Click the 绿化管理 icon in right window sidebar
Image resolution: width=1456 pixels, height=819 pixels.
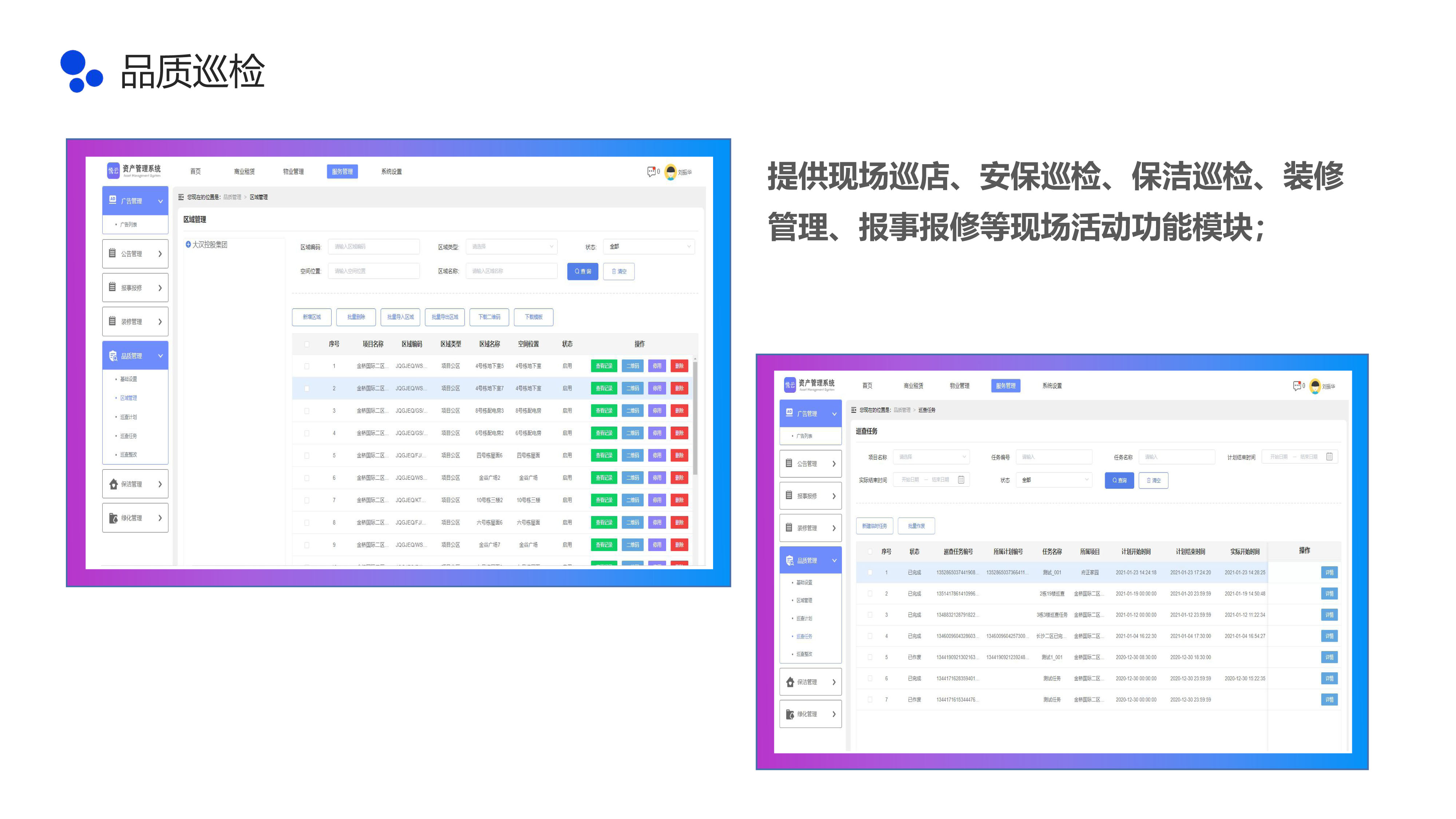pos(790,714)
